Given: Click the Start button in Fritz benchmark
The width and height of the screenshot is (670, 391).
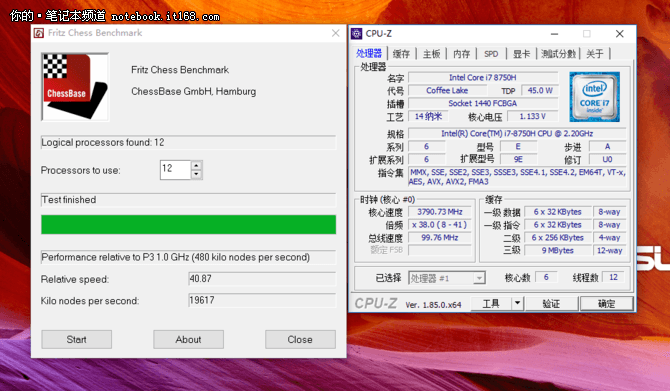Looking at the screenshot, I should click(76, 339).
